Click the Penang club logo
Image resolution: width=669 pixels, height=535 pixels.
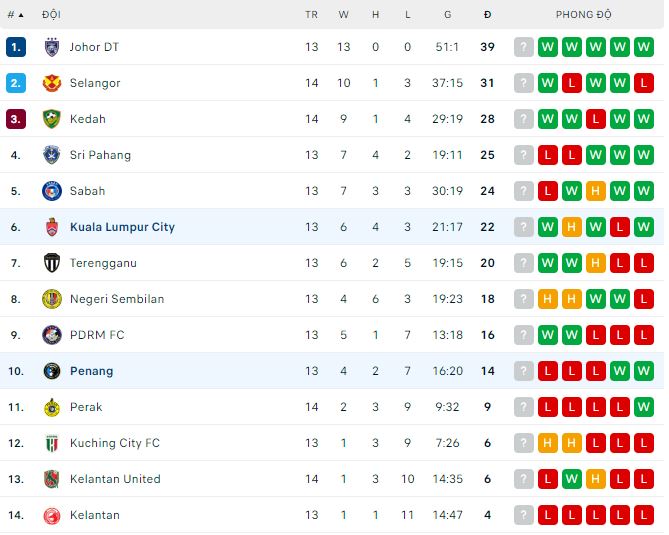pyautogui.click(x=52, y=371)
